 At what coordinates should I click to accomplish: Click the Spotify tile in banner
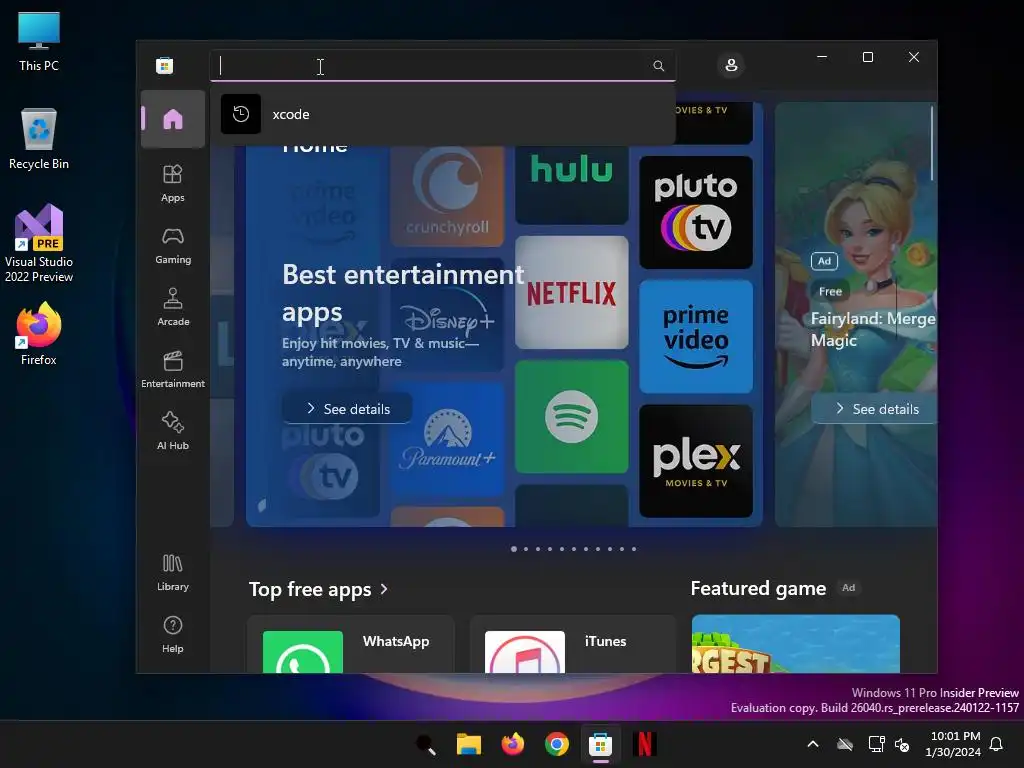click(571, 416)
